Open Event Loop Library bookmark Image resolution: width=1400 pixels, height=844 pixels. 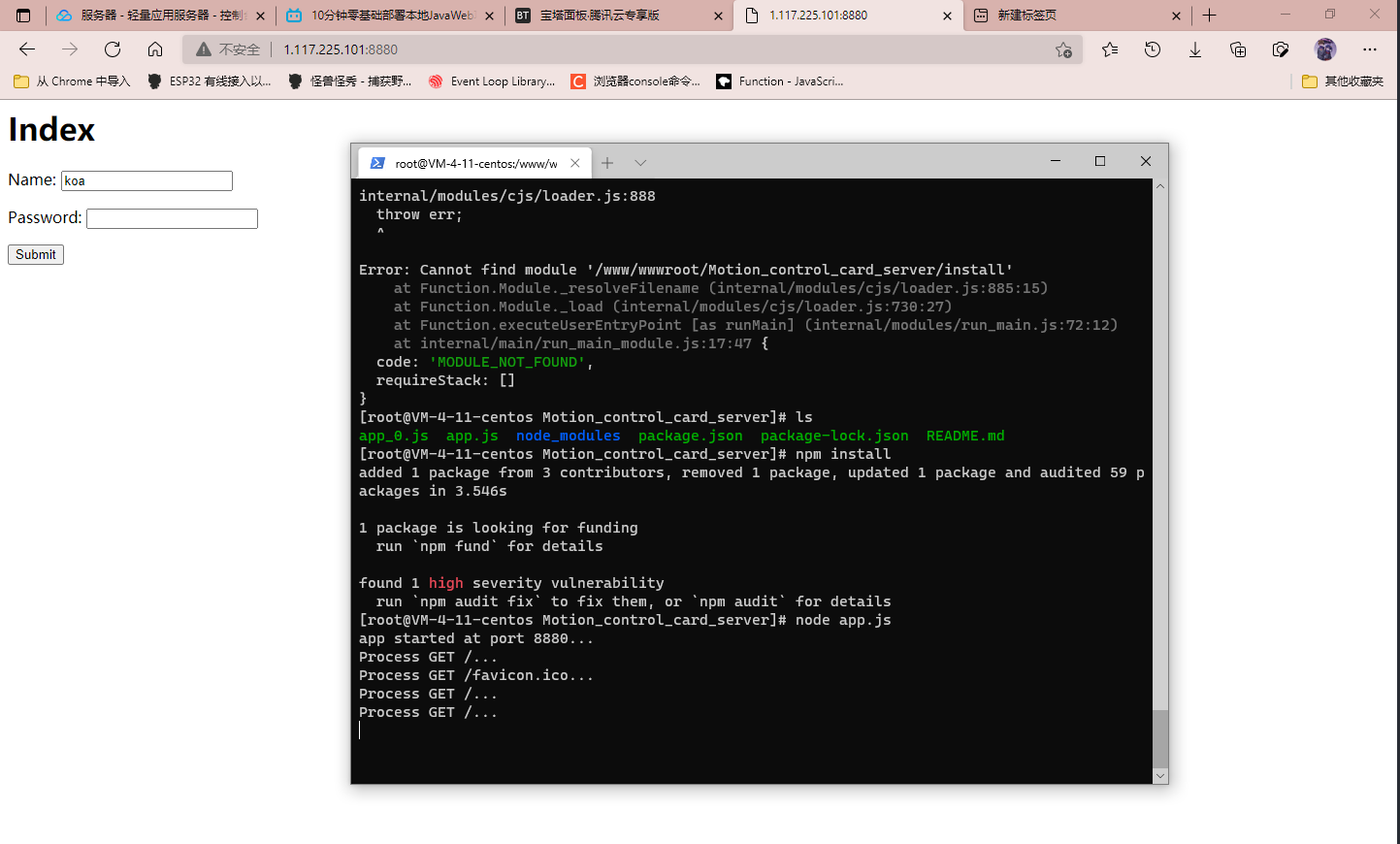[x=492, y=81]
